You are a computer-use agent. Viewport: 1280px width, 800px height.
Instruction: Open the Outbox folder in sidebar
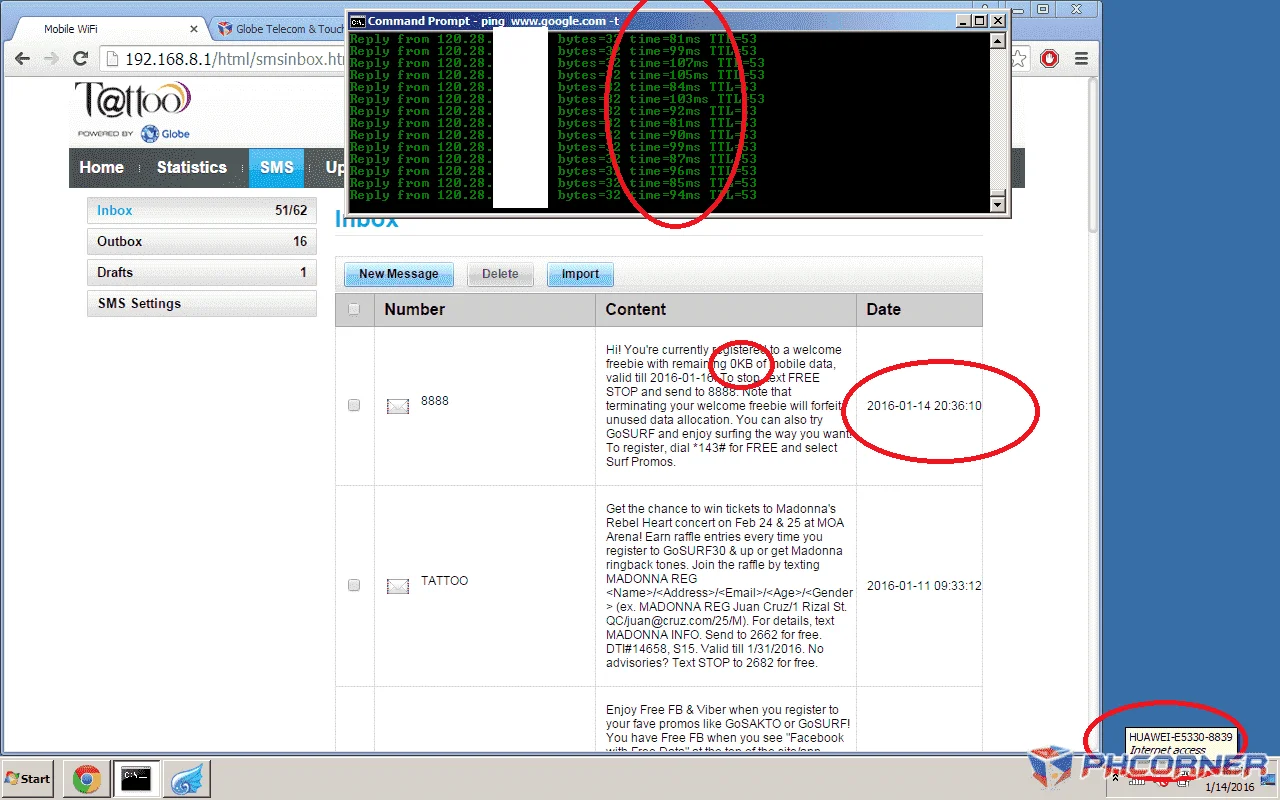tap(202, 242)
